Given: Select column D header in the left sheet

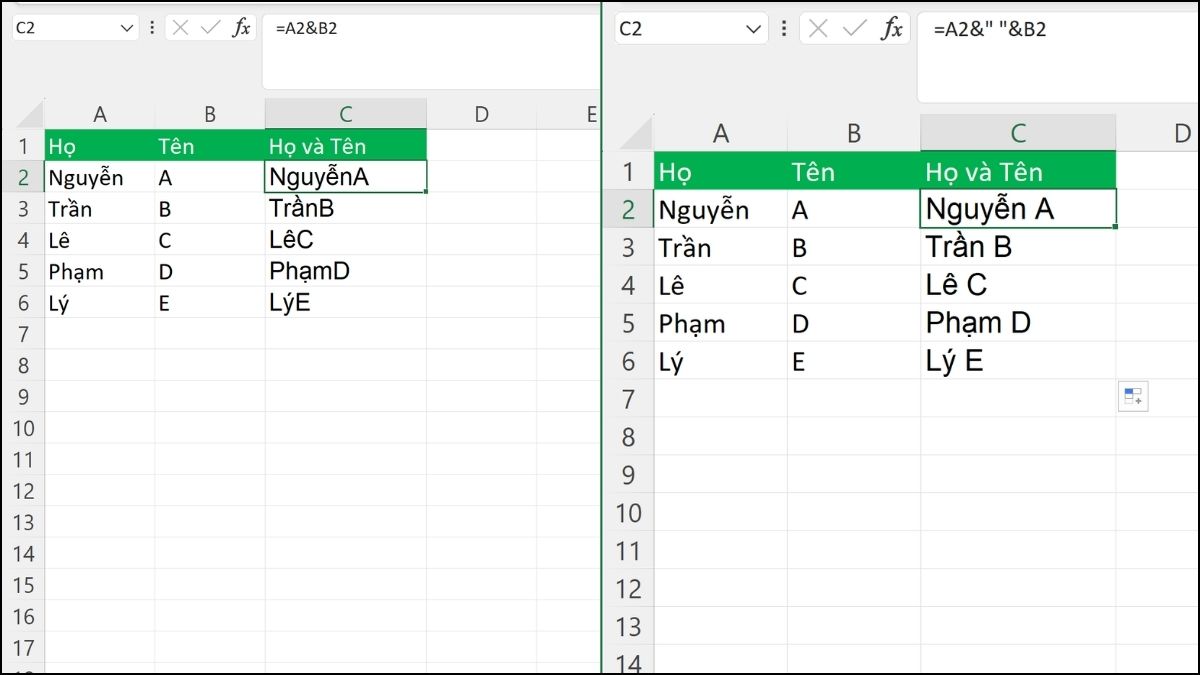Looking at the screenshot, I should [481, 114].
